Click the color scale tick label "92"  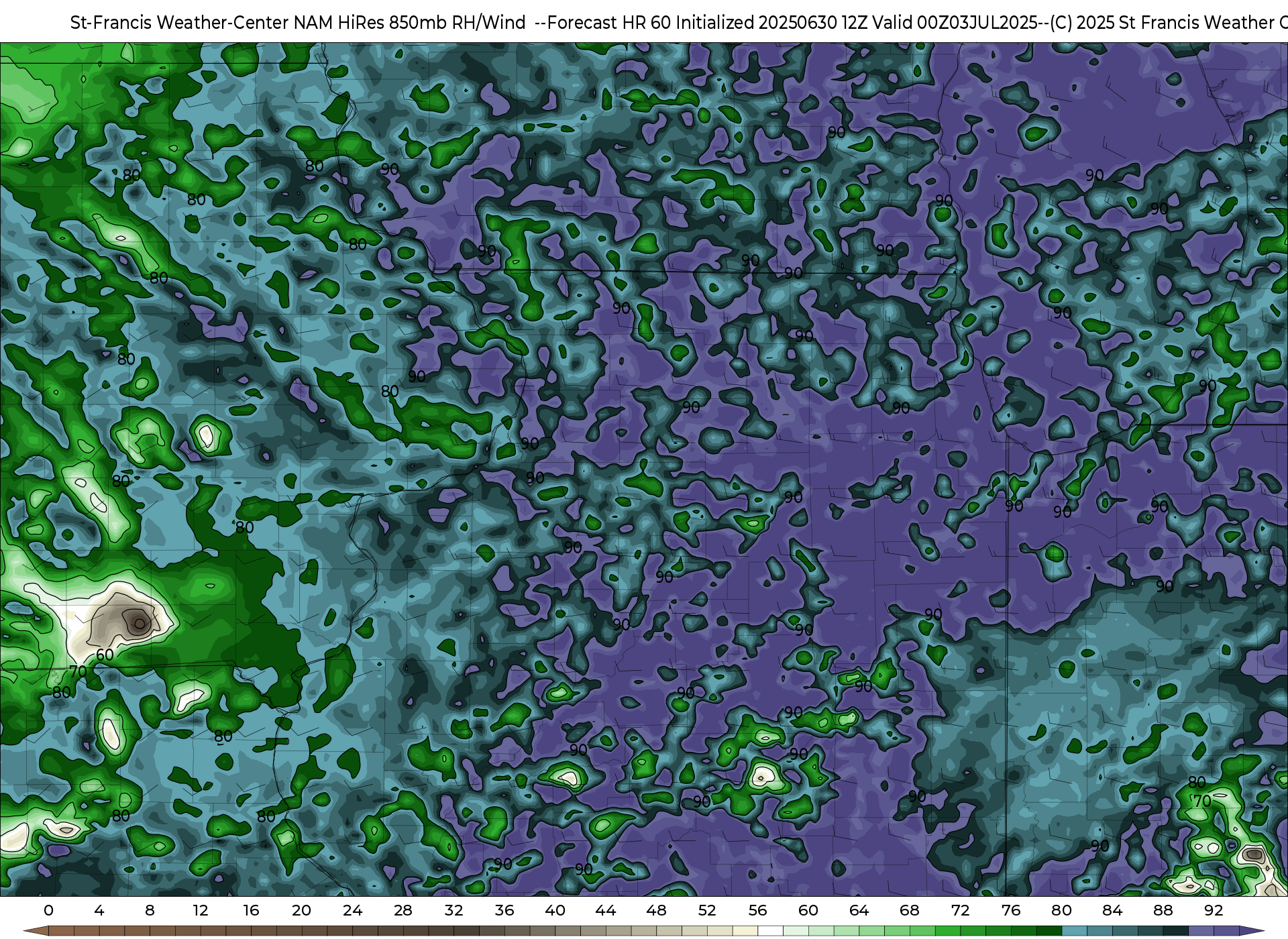tap(1214, 910)
